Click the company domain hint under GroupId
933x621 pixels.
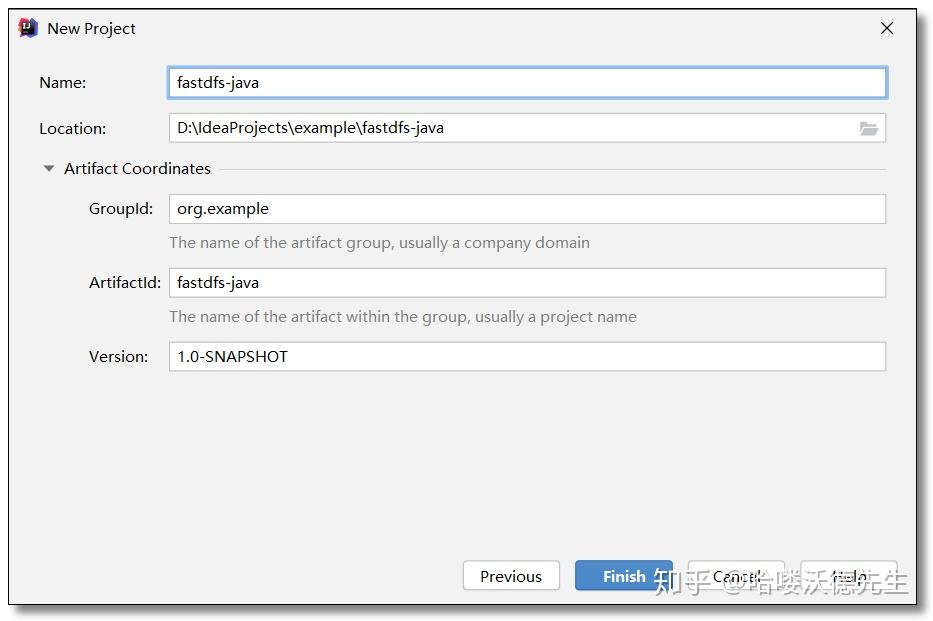(x=379, y=243)
